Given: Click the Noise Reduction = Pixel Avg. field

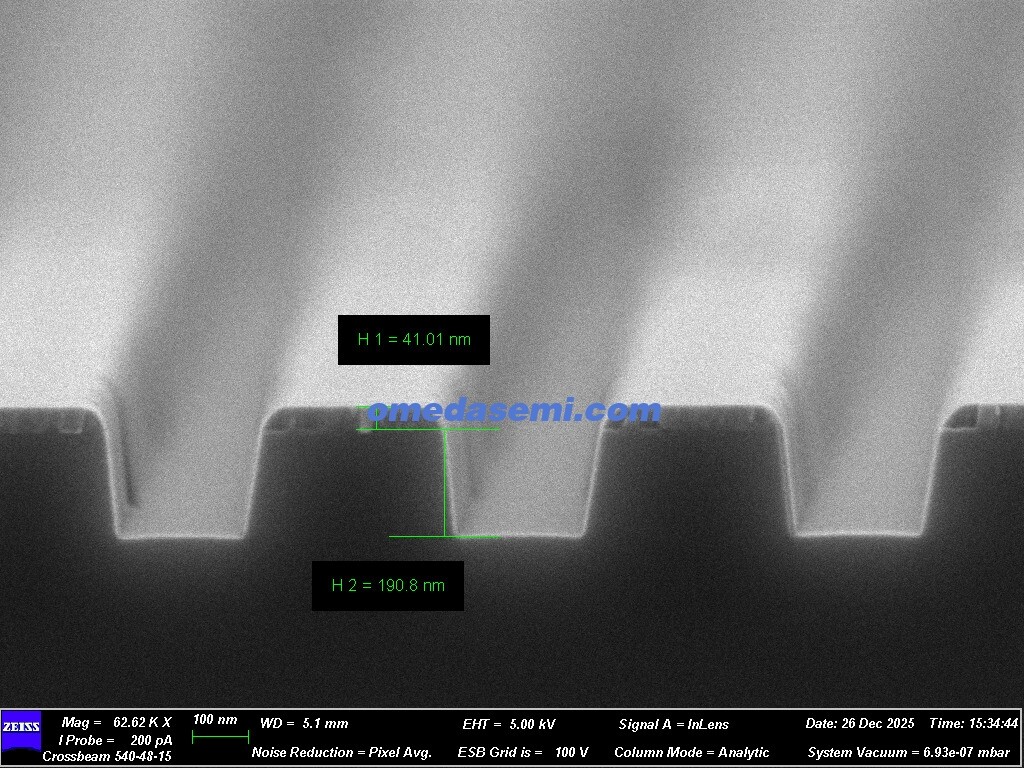Looking at the screenshot, I should pyautogui.click(x=342, y=752).
